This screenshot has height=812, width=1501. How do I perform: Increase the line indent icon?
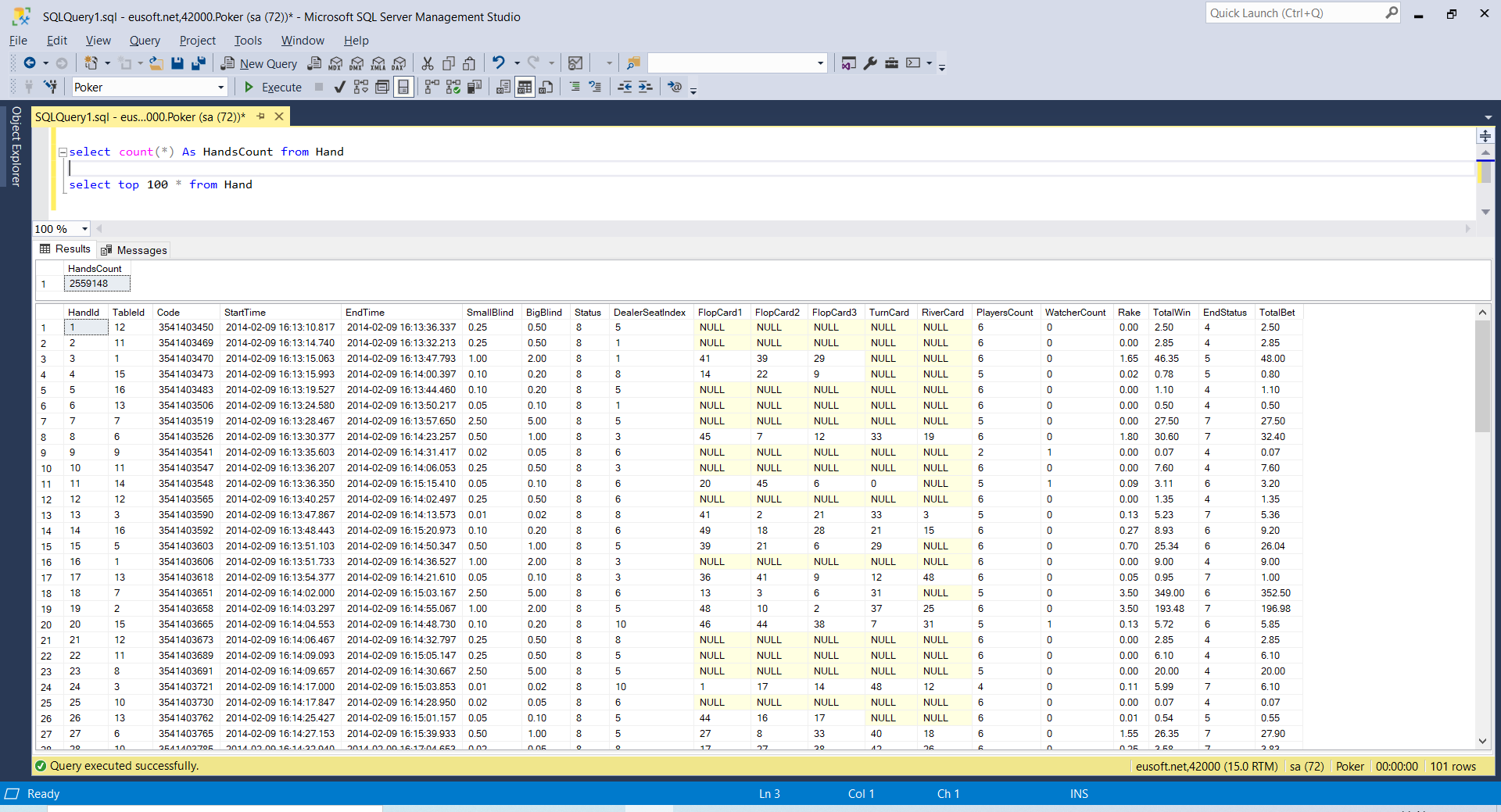[x=645, y=87]
